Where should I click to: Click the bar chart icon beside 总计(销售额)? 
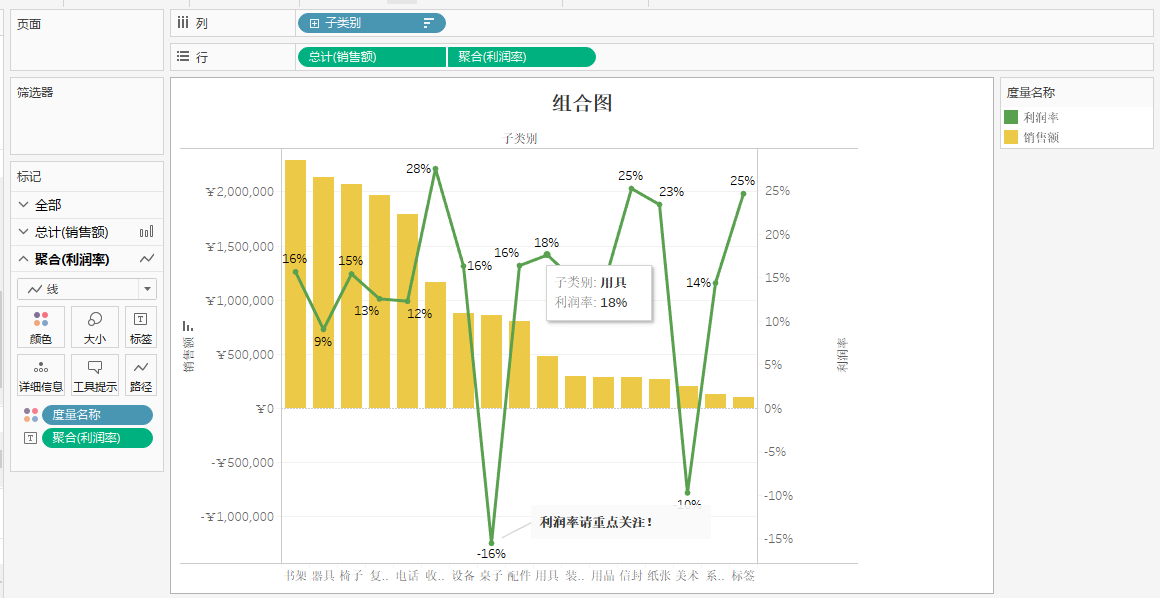pos(146,232)
